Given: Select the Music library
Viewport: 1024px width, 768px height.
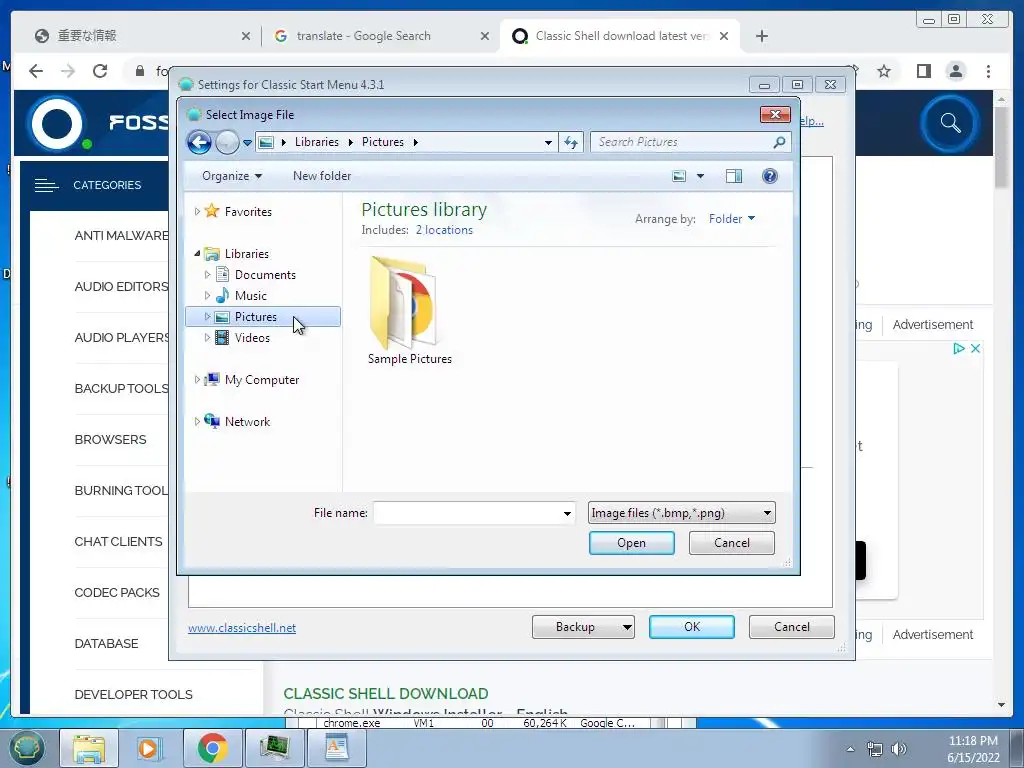Looking at the screenshot, I should coord(251,296).
